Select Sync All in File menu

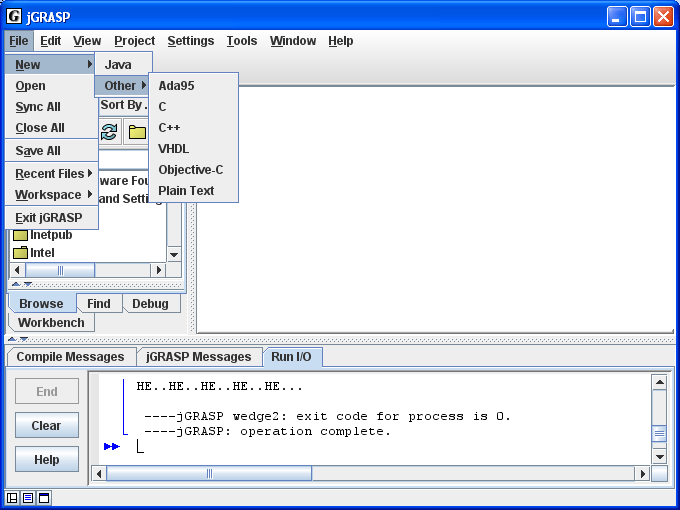52,107
